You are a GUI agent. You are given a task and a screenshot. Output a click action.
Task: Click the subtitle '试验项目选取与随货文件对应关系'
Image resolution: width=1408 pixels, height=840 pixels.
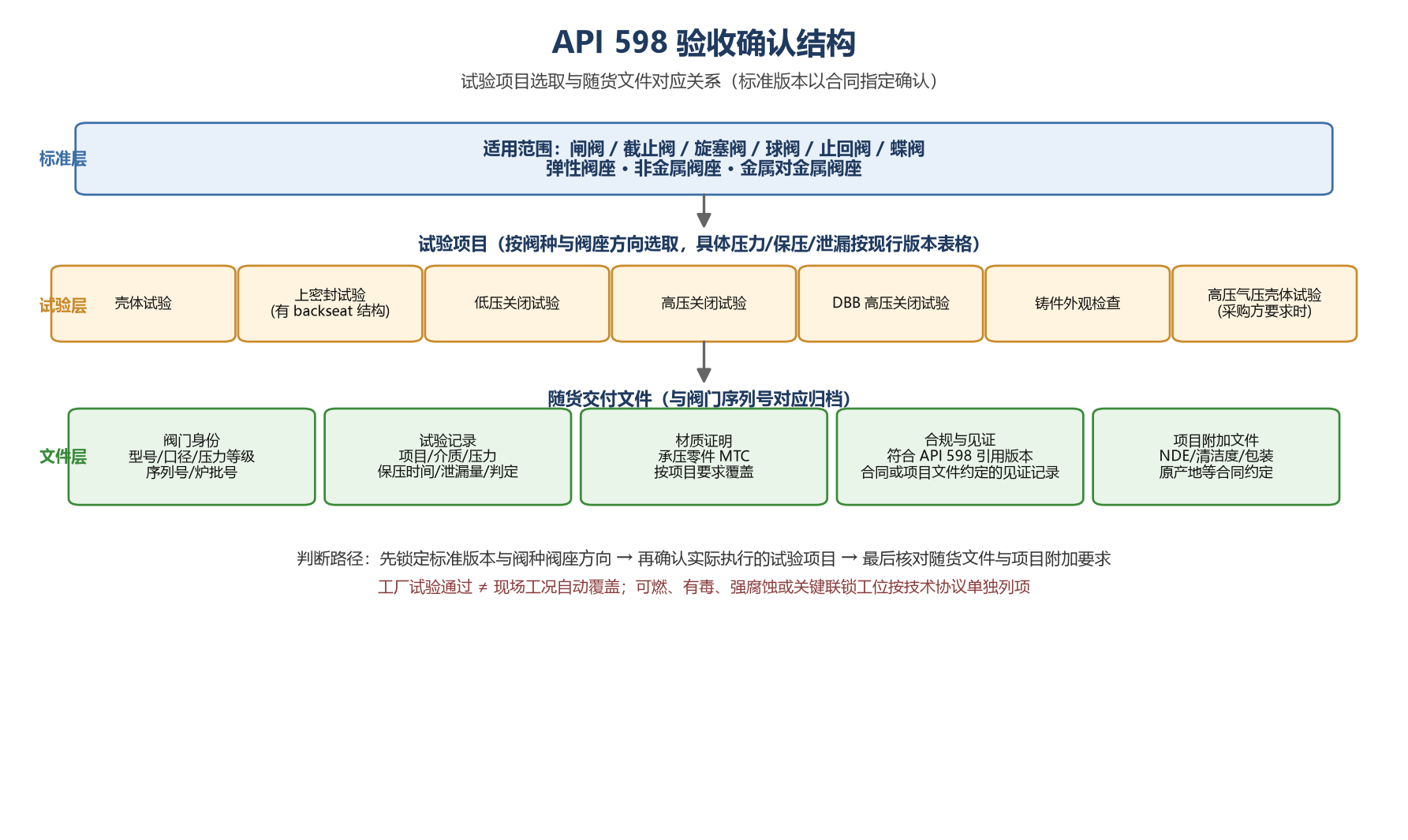click(591, 81)
